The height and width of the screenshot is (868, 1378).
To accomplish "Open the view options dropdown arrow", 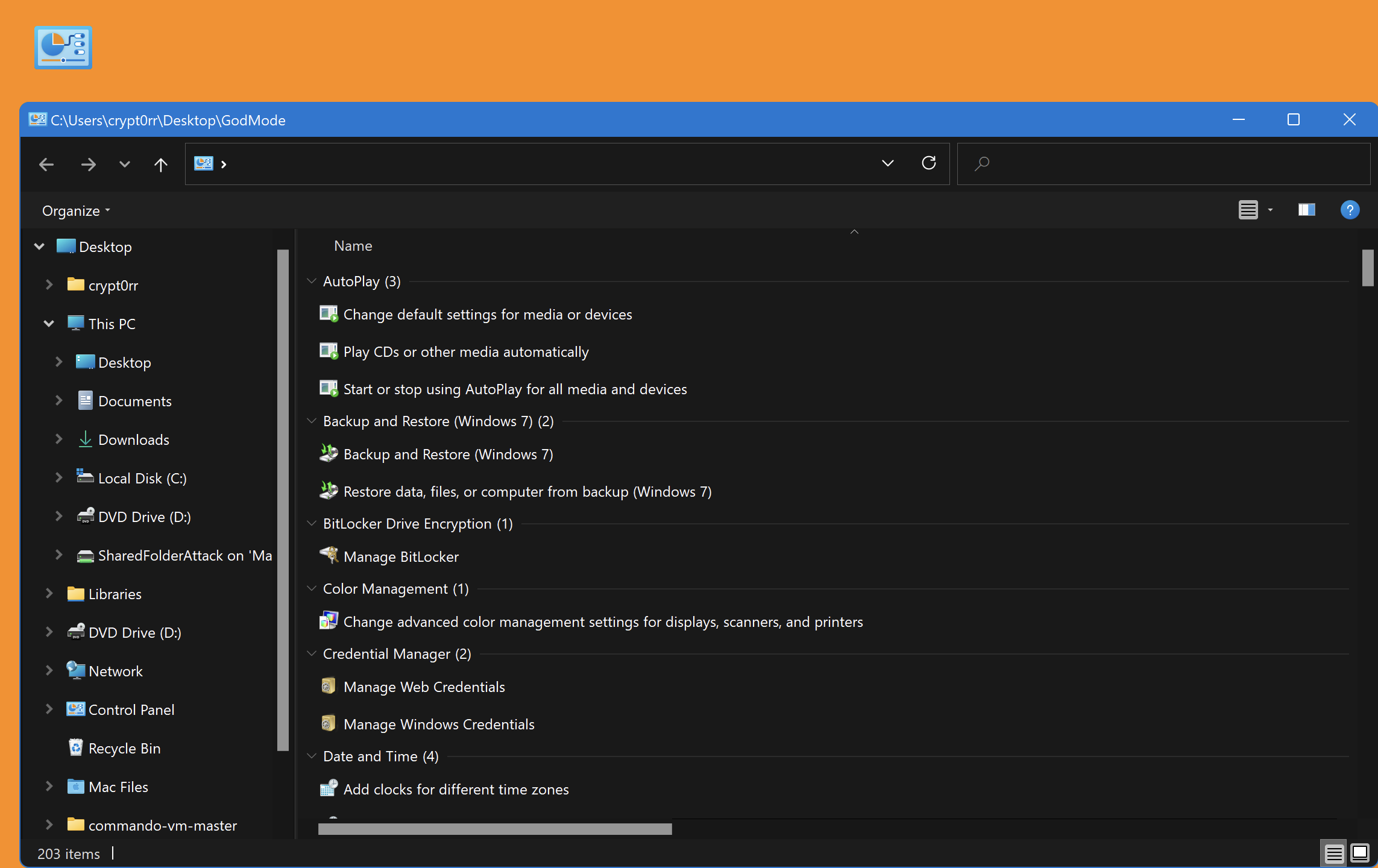I will point(1270,210).
